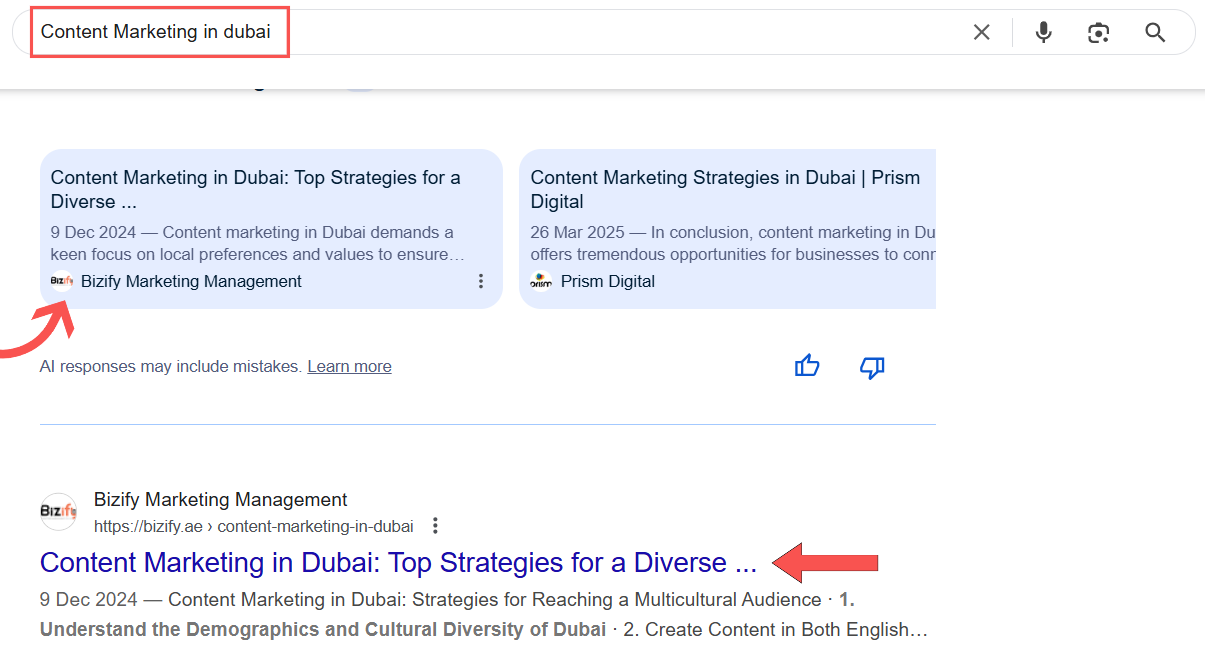The image size is (1205, 660).
Task: Open Content Marketing in Dubai source card title
Action: (256, 189)
